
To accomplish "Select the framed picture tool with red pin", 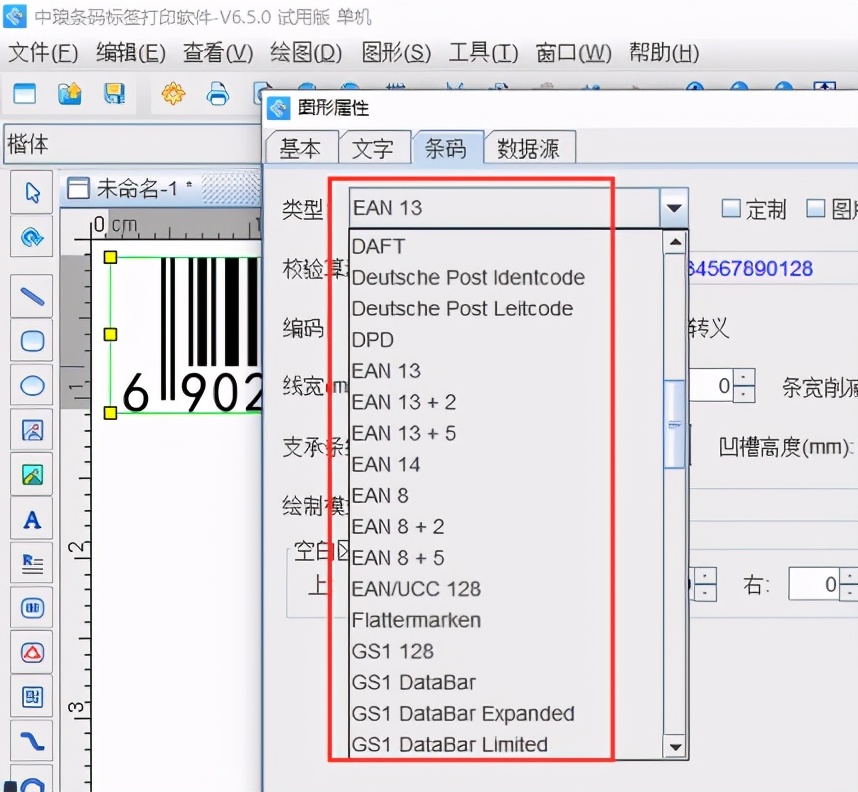I will pyautogui.click(x=32, y=430).
